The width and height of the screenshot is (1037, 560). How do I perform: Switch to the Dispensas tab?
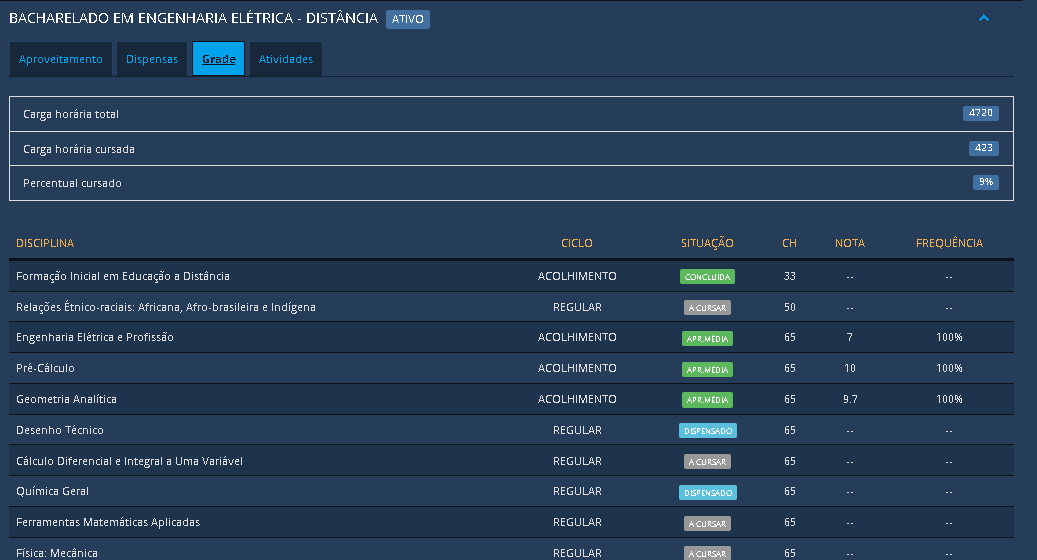tap(152, 59)
